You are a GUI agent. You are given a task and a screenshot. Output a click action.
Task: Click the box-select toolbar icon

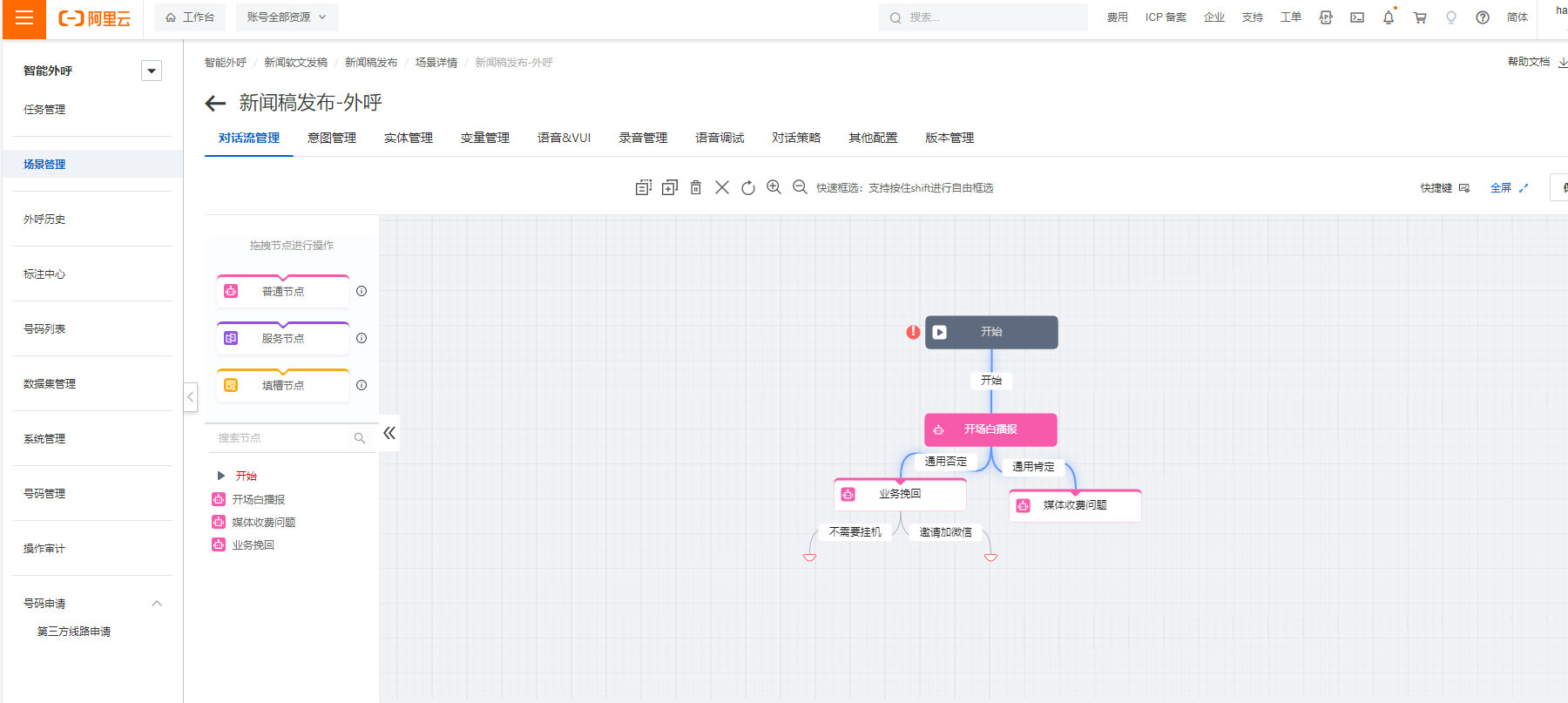click(644, 187)
